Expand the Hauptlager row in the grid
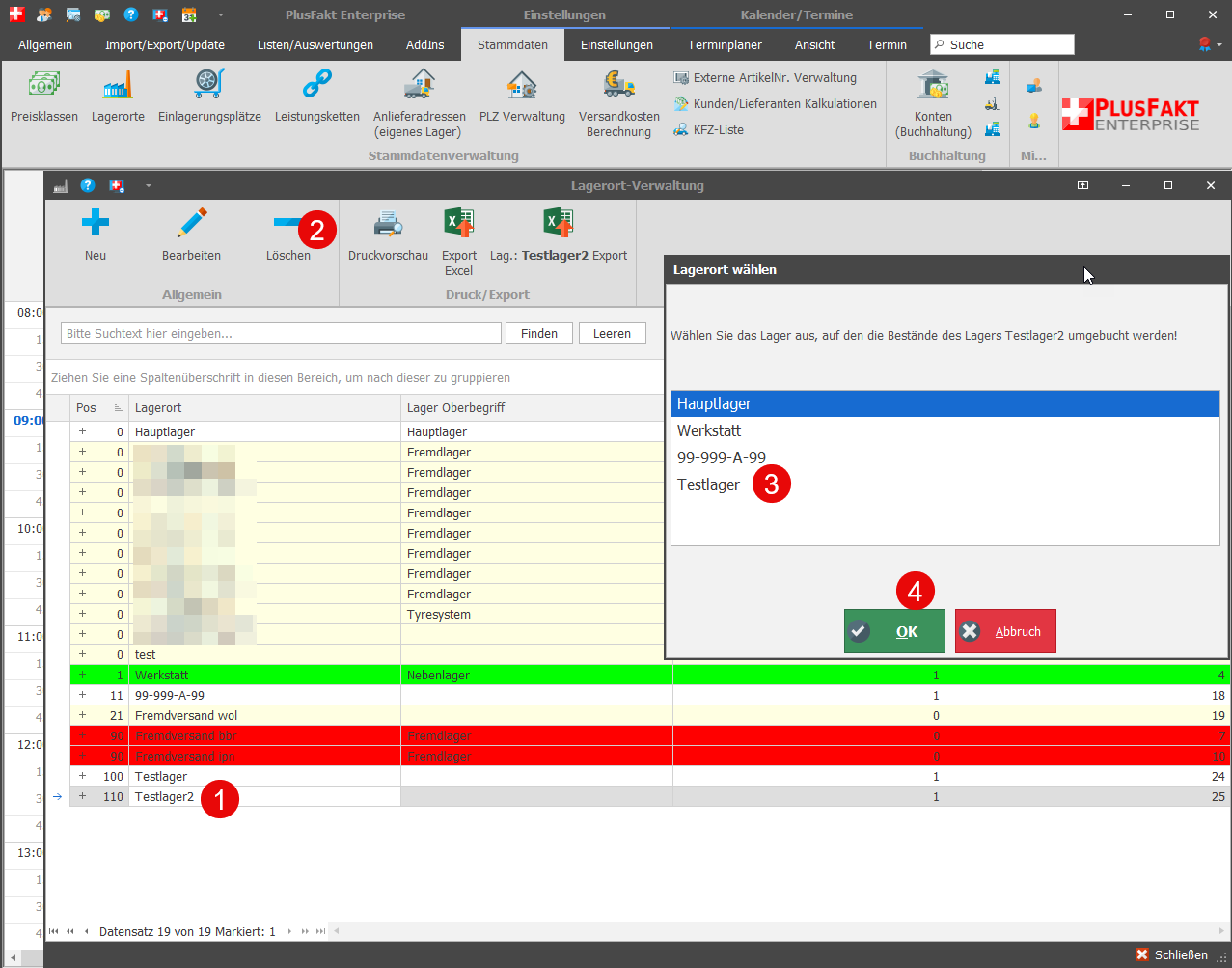The width and height of the screenshot is (1232, 968). [x=82, y=431]
